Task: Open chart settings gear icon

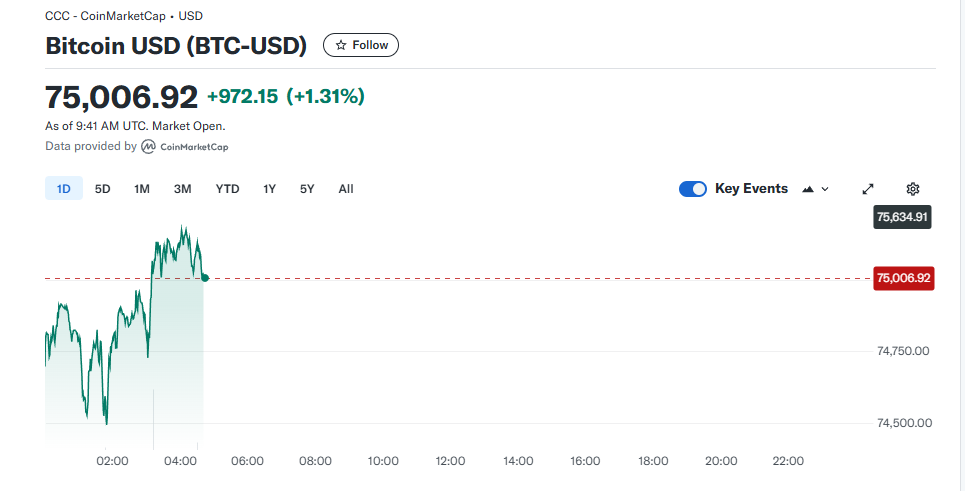Action: [913, 189]
